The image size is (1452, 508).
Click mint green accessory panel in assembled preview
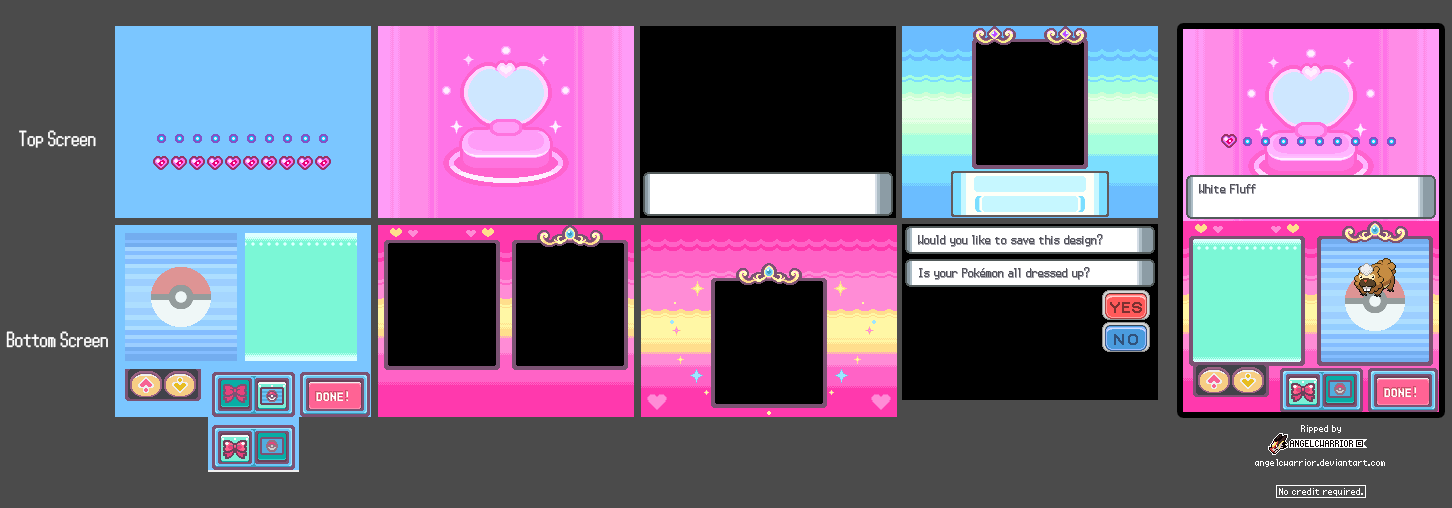[x=1248, y=300]
